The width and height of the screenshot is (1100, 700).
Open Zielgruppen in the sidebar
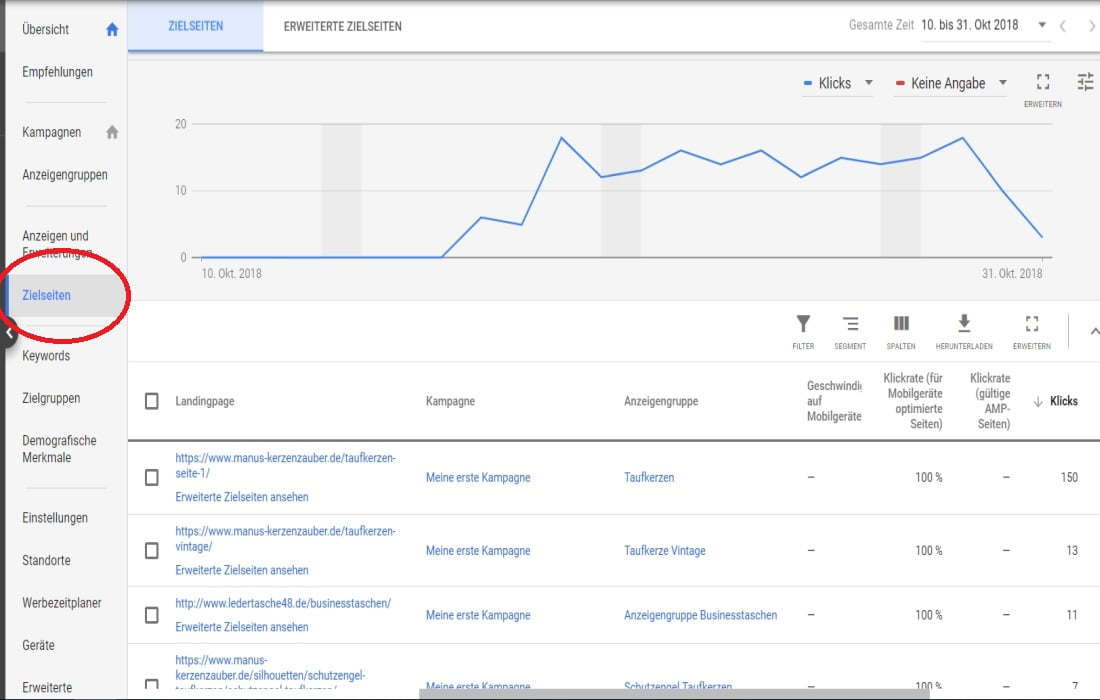click(x=51, y=398)
